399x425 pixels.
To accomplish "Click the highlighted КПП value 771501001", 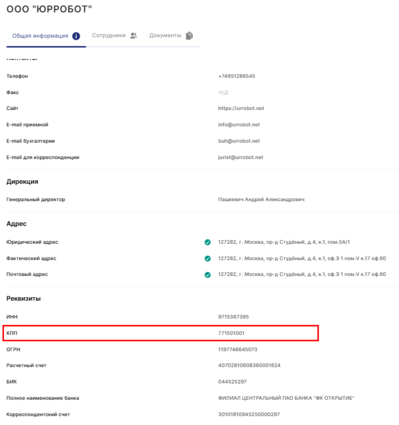I will click(x=231, y=333).
